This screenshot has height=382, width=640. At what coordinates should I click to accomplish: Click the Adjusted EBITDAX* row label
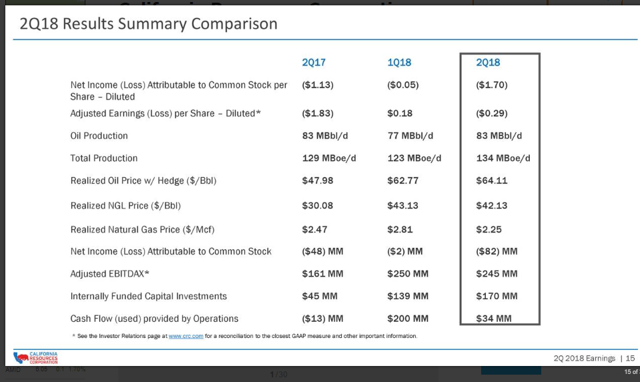click(x=109, y=274)
